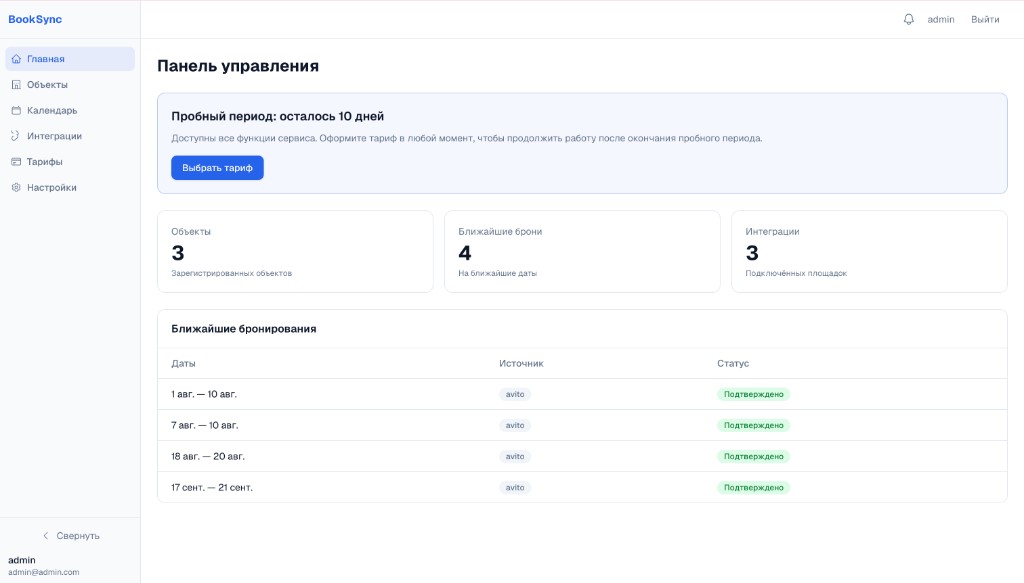Click the Панель управления page title
The image size is (1024, 583).
238,66
